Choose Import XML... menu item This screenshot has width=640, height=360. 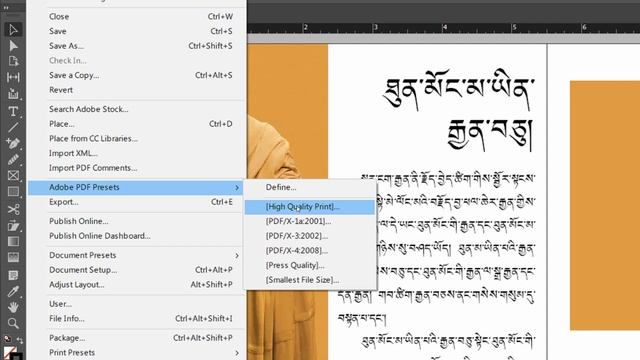[136, 153]
